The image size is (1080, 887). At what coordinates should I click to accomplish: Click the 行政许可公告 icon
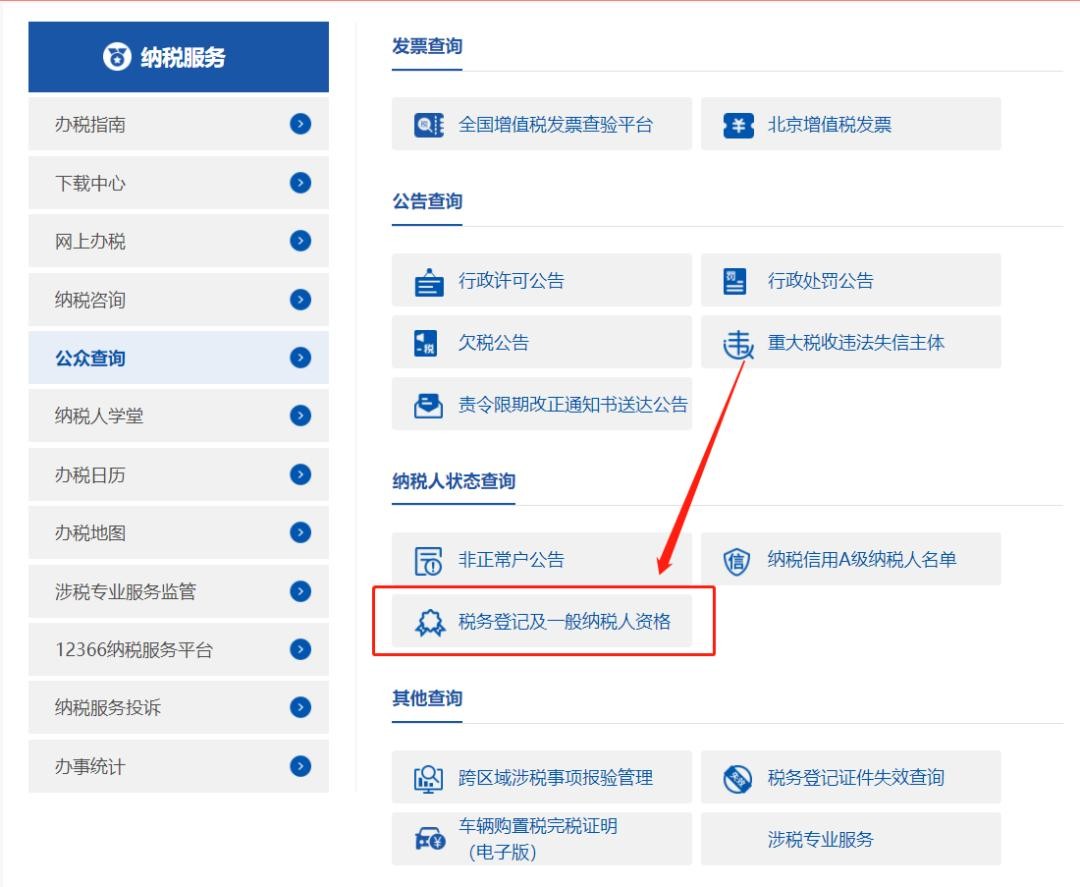(428, 282)
